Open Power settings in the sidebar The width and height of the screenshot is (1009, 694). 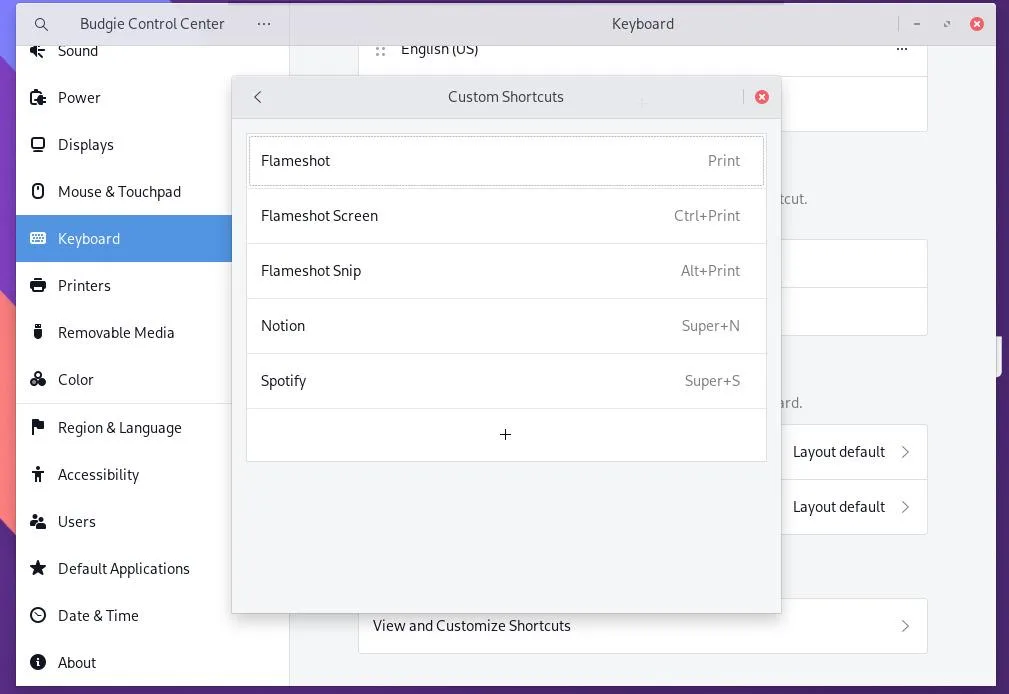point(79,97)
